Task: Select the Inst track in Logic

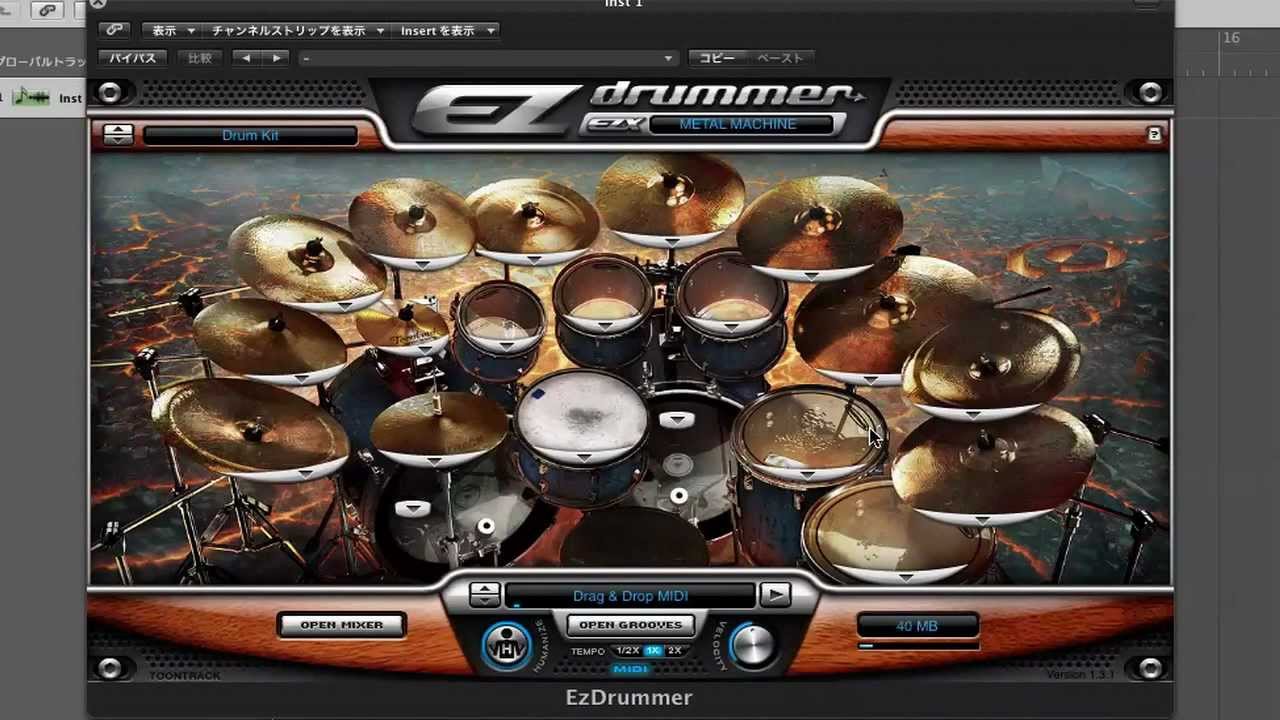Action: pos(42,98)
